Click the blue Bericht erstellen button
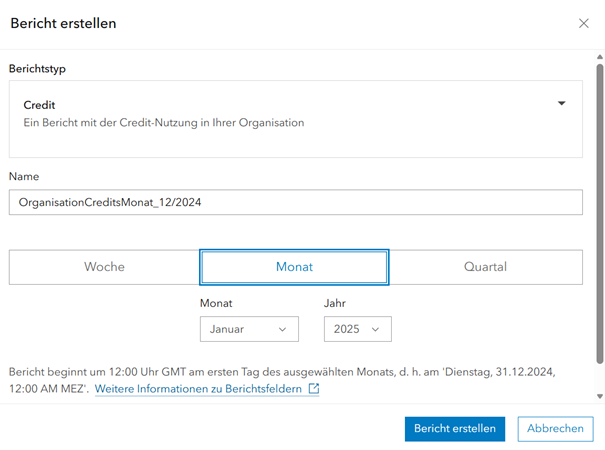The image size is (605, 450). pos(455,429)
